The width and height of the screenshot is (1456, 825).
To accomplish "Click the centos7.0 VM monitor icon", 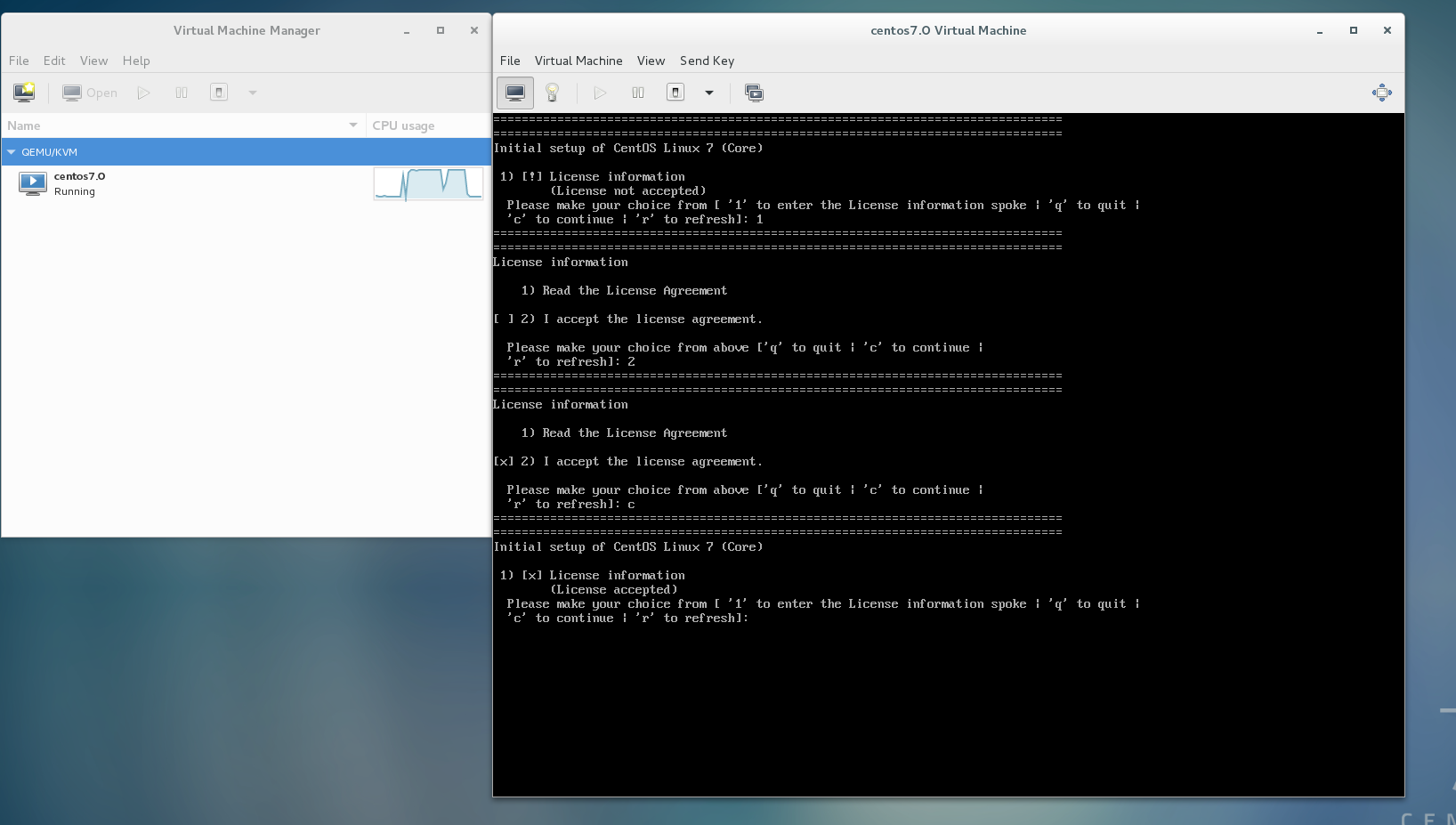I will [x=33, y=183].
